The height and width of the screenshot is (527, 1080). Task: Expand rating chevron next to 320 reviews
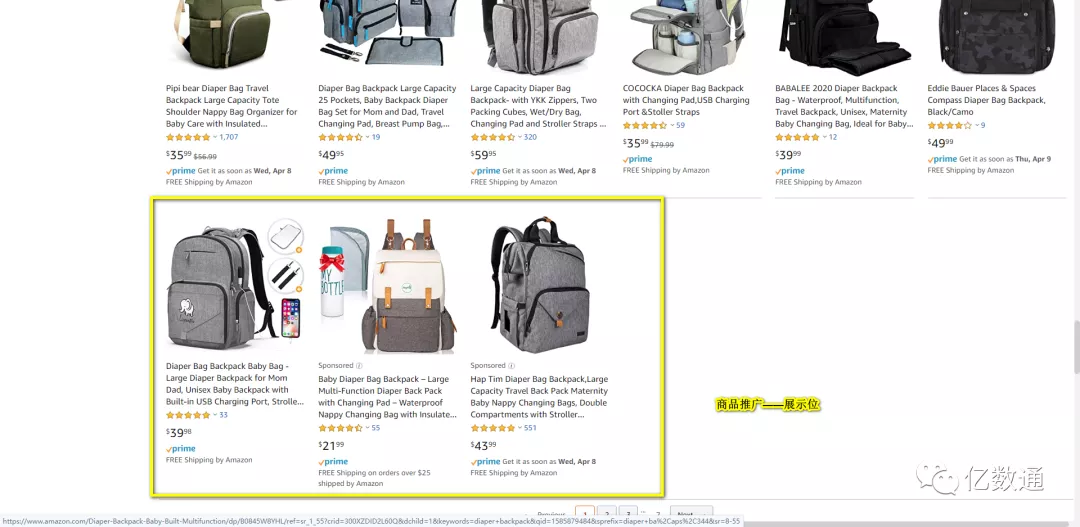[x=519, y=137]
